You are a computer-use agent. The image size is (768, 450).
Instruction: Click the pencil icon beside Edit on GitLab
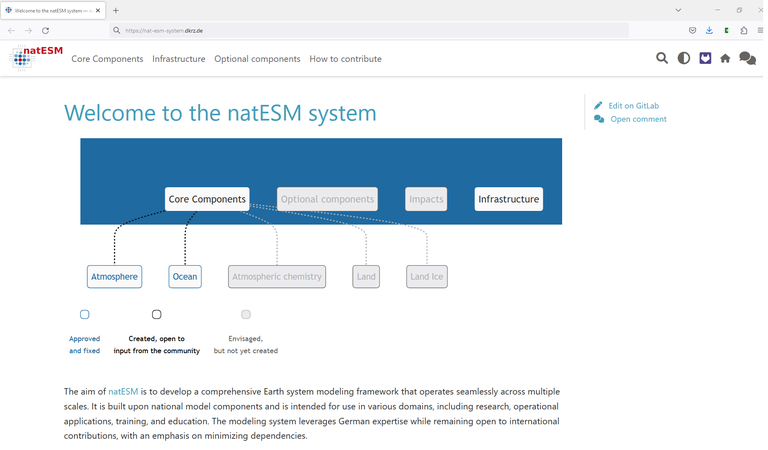point(598,105)
